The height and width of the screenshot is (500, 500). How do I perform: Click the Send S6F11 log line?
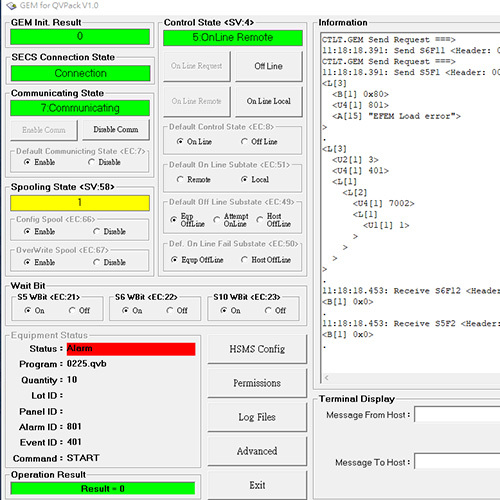tap(411, 51)
